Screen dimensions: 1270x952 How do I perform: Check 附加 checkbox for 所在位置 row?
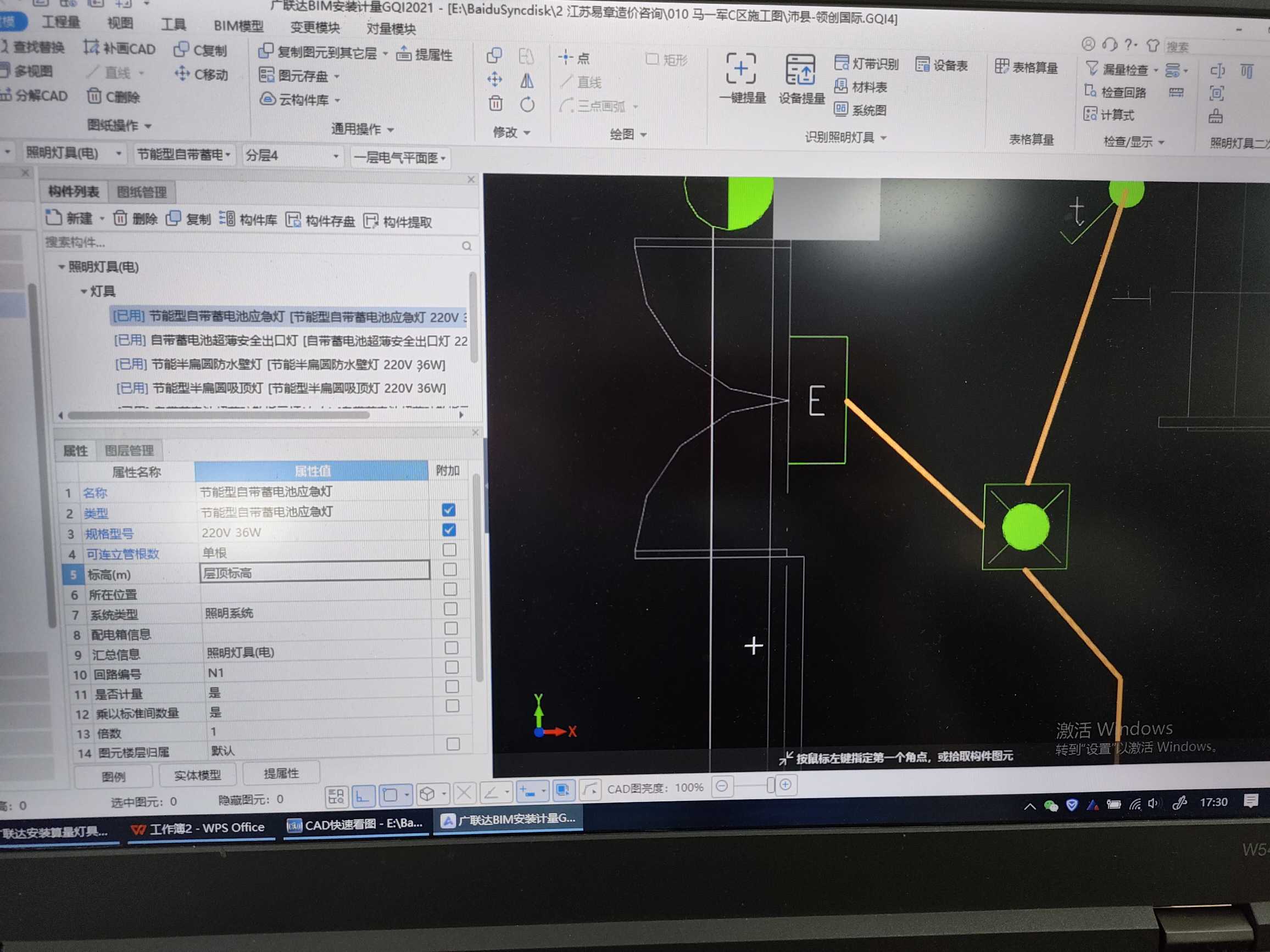point(450,589)
